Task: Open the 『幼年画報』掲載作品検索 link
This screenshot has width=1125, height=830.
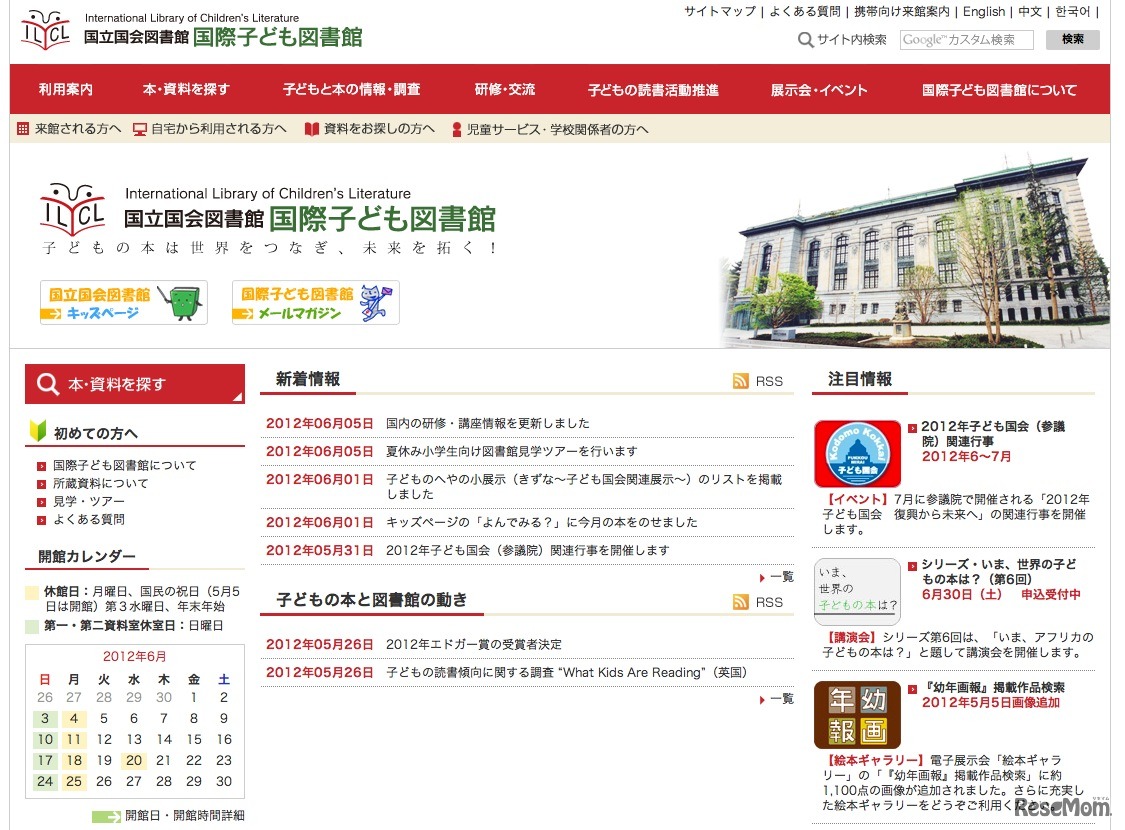Action: click(993, 687)
